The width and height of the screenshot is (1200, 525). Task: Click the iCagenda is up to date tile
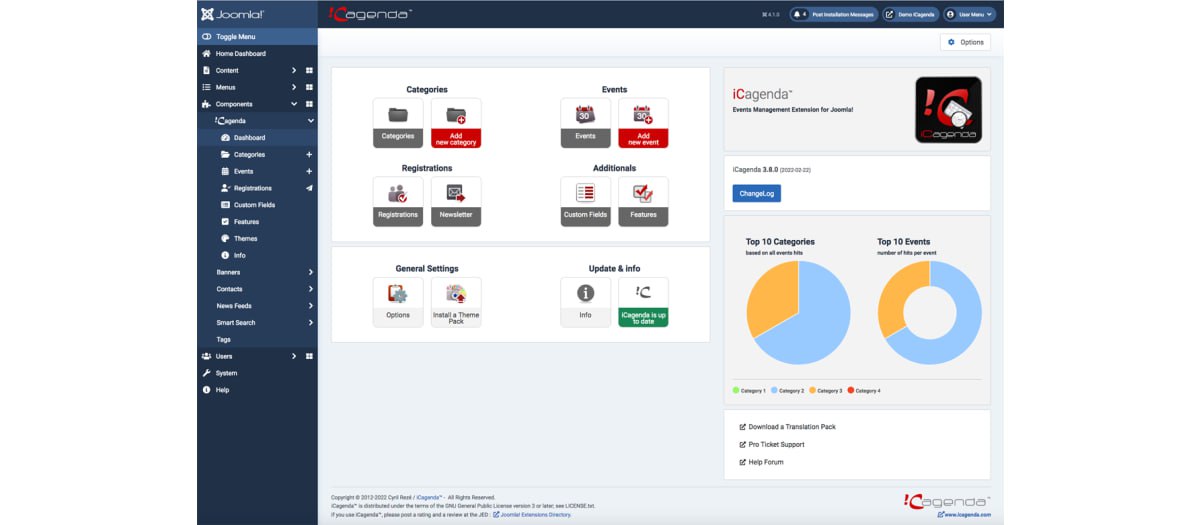[643, 302]
